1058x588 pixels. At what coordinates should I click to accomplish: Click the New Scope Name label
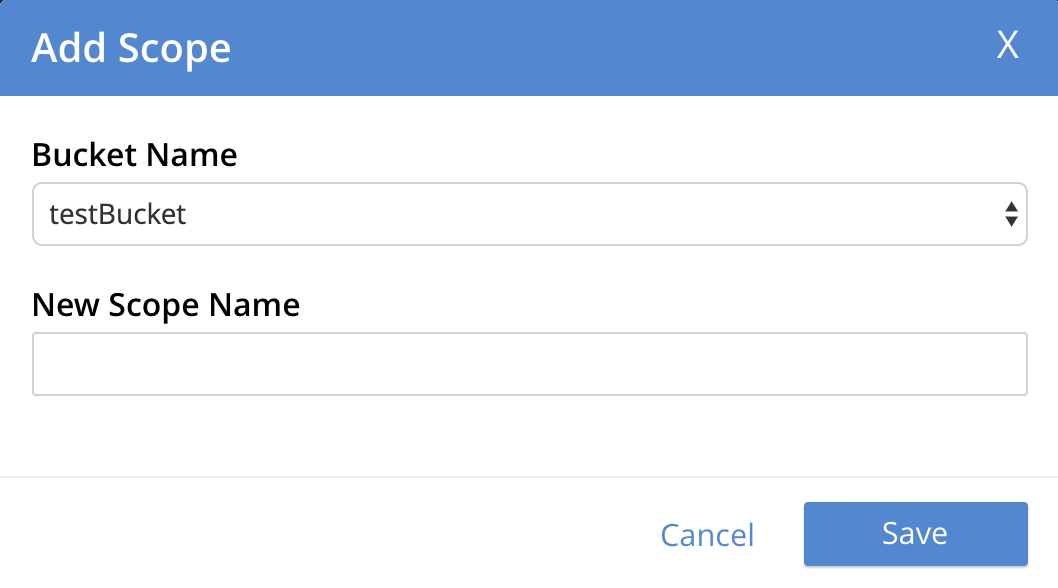point(166,304)
